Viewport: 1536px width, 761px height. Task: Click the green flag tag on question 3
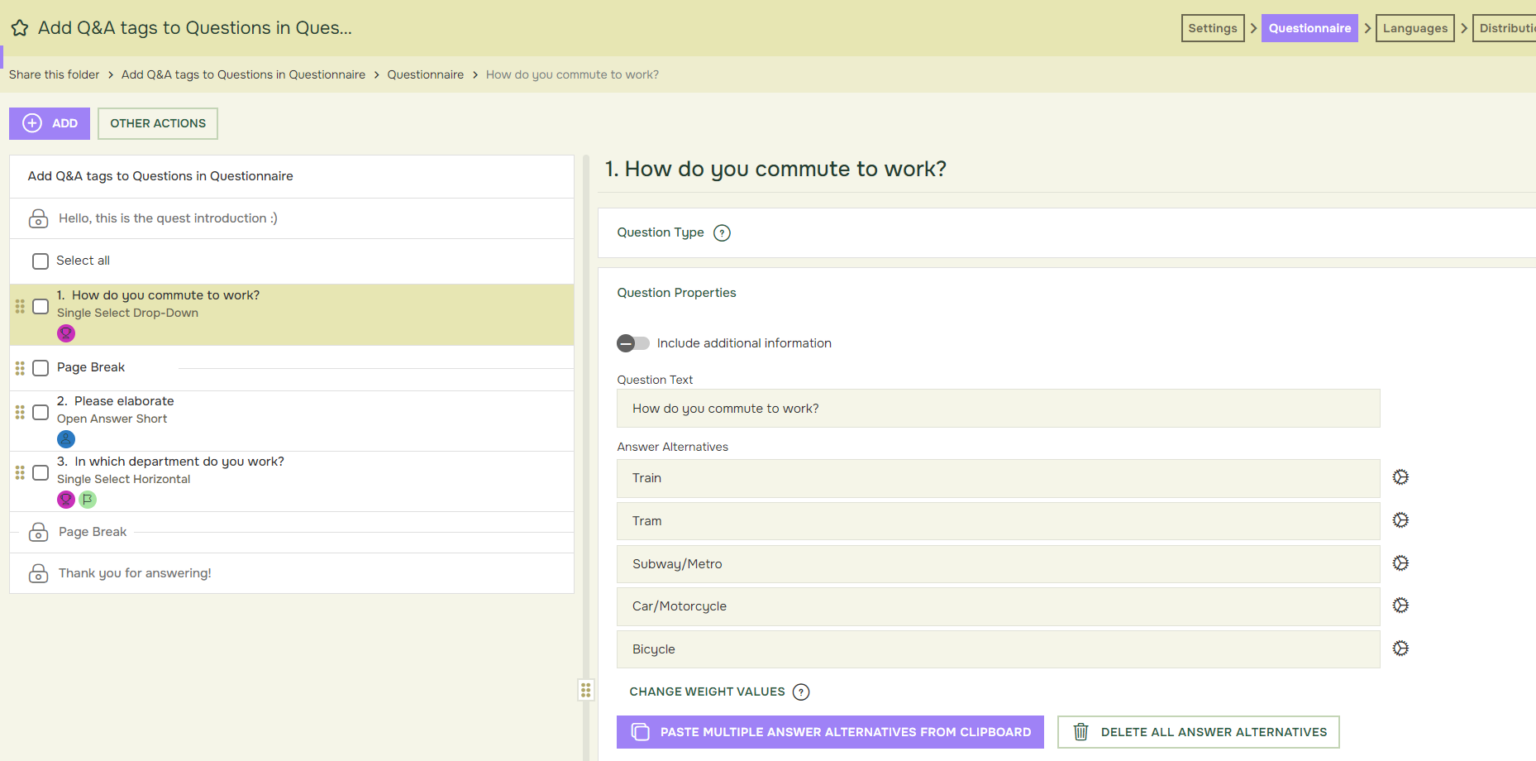click(x=88, y=499)
